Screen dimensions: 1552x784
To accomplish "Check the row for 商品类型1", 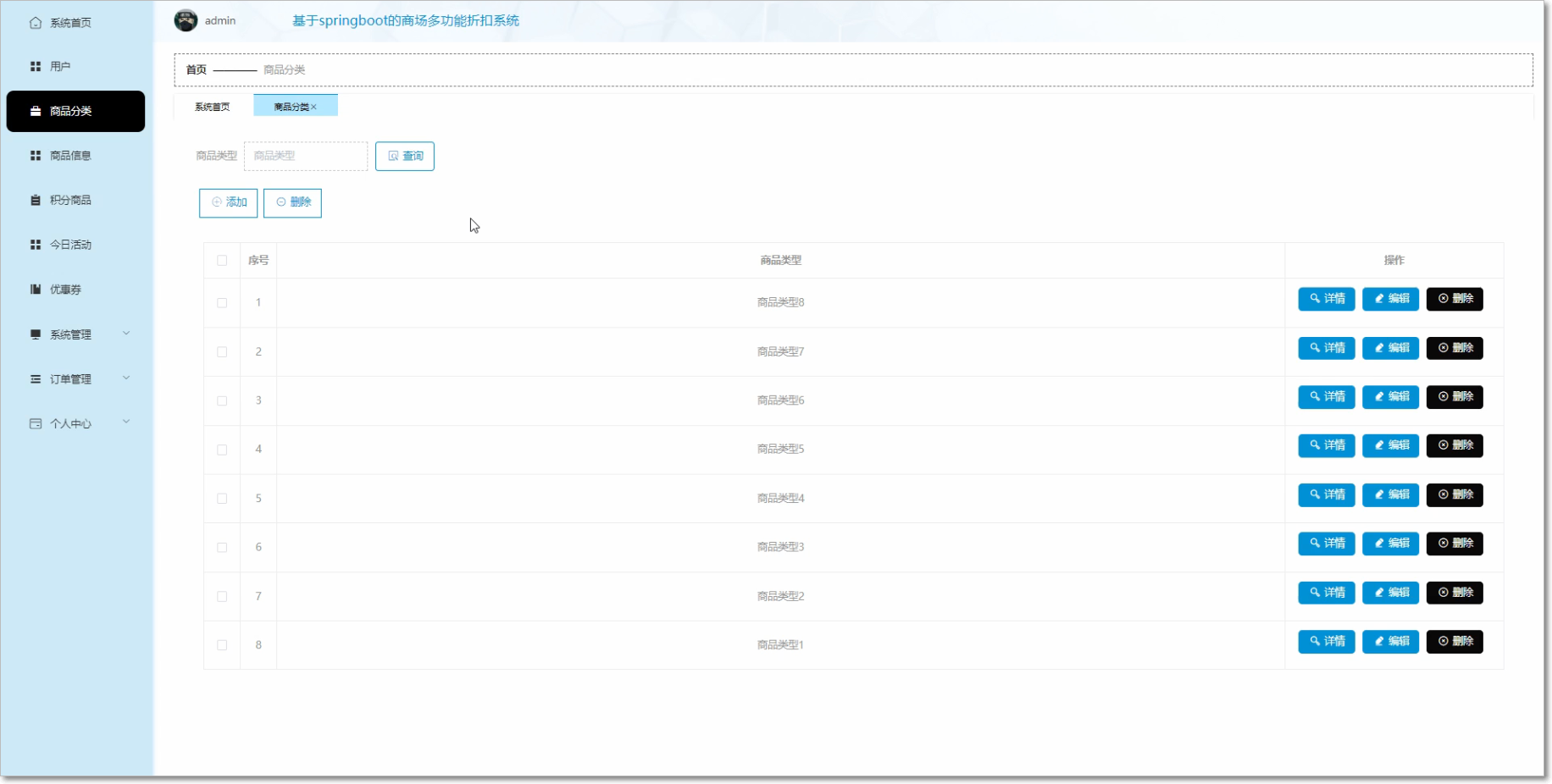I will coord(222,645).
